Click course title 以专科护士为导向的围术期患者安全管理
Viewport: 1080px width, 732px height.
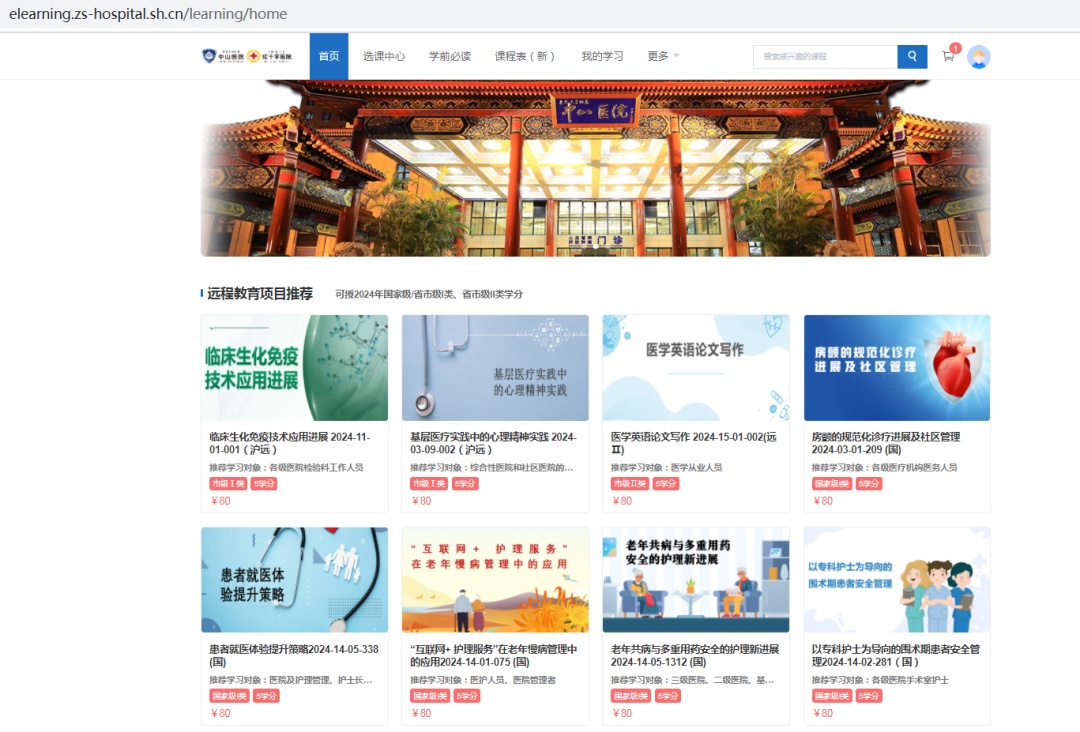coord(895,655)
